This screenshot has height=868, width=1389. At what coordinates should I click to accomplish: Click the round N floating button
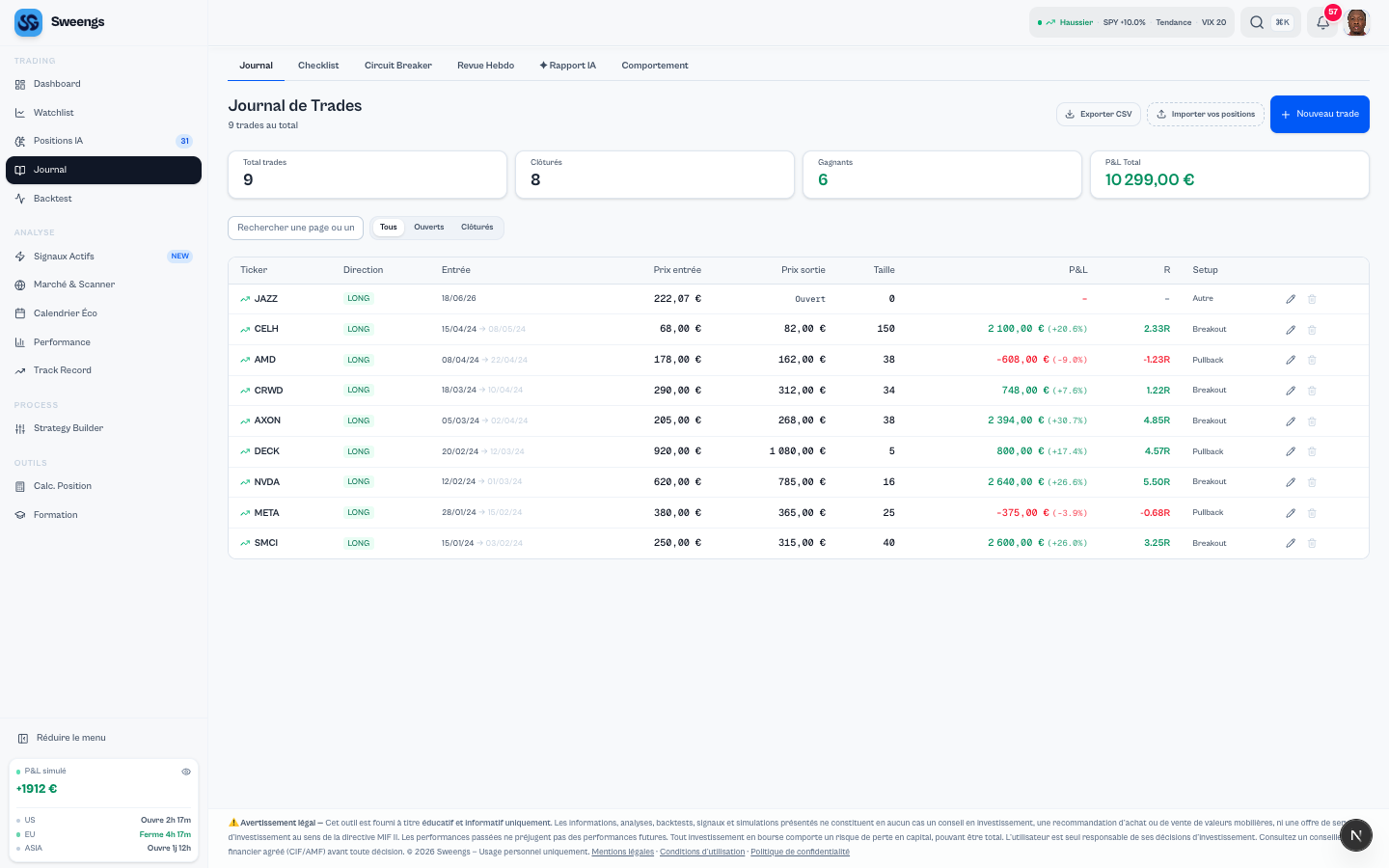tap(1356, 835)
